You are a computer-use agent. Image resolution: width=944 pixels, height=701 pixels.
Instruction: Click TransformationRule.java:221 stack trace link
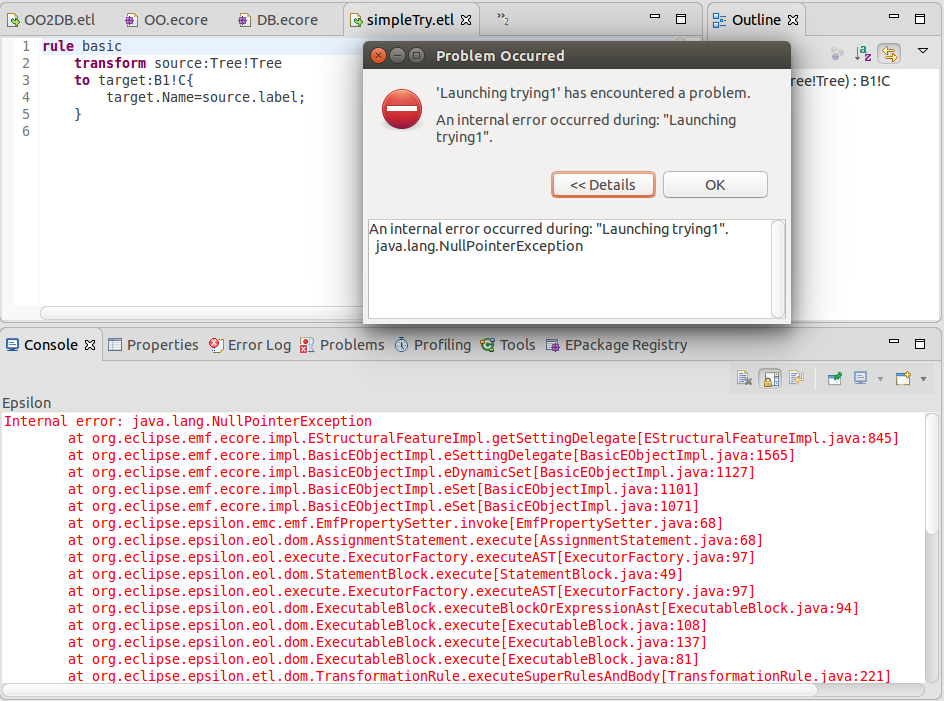point(776,676)
